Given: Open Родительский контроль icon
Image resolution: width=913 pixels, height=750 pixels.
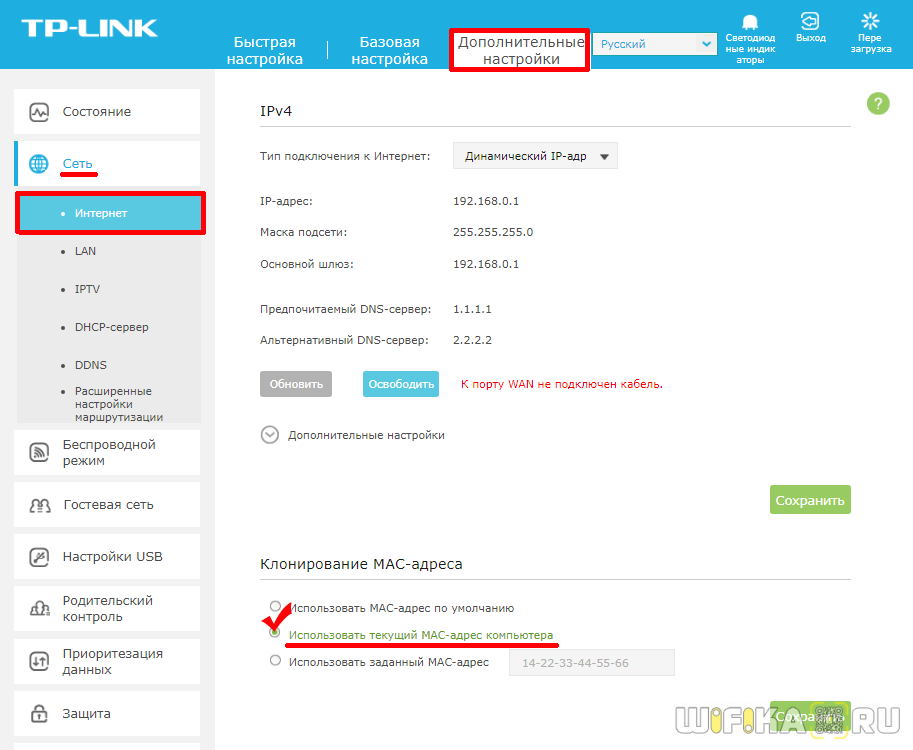Looking at the screenshot, I should (39, 609).
